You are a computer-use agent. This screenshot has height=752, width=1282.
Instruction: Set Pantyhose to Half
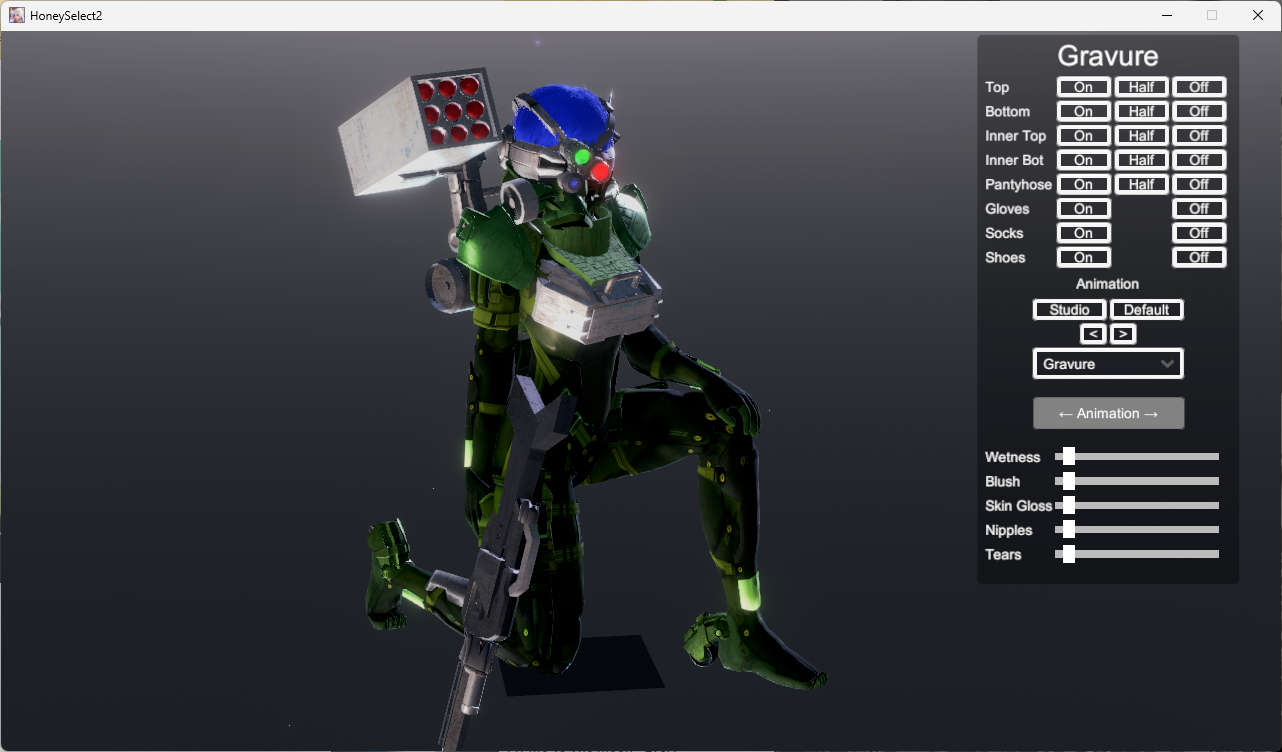click(1142, 184)
